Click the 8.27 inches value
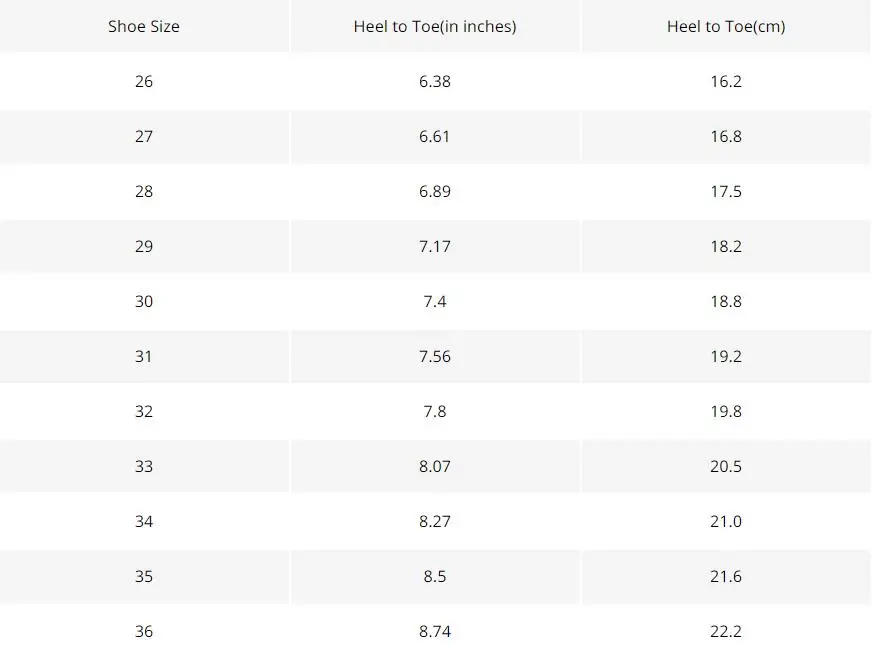This screenshot has height=655, width=872. [x=435, y=522]
